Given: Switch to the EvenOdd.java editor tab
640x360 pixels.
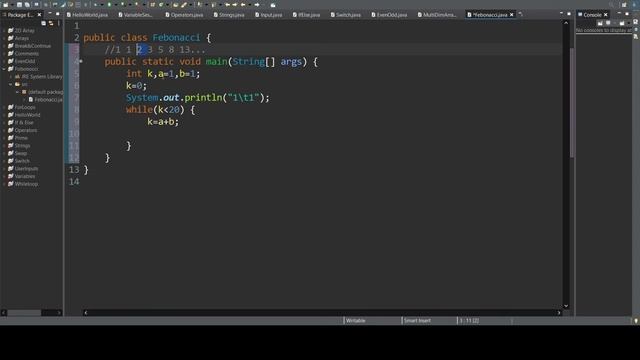Looking at the screenshot, I should [x=389, y=15].
